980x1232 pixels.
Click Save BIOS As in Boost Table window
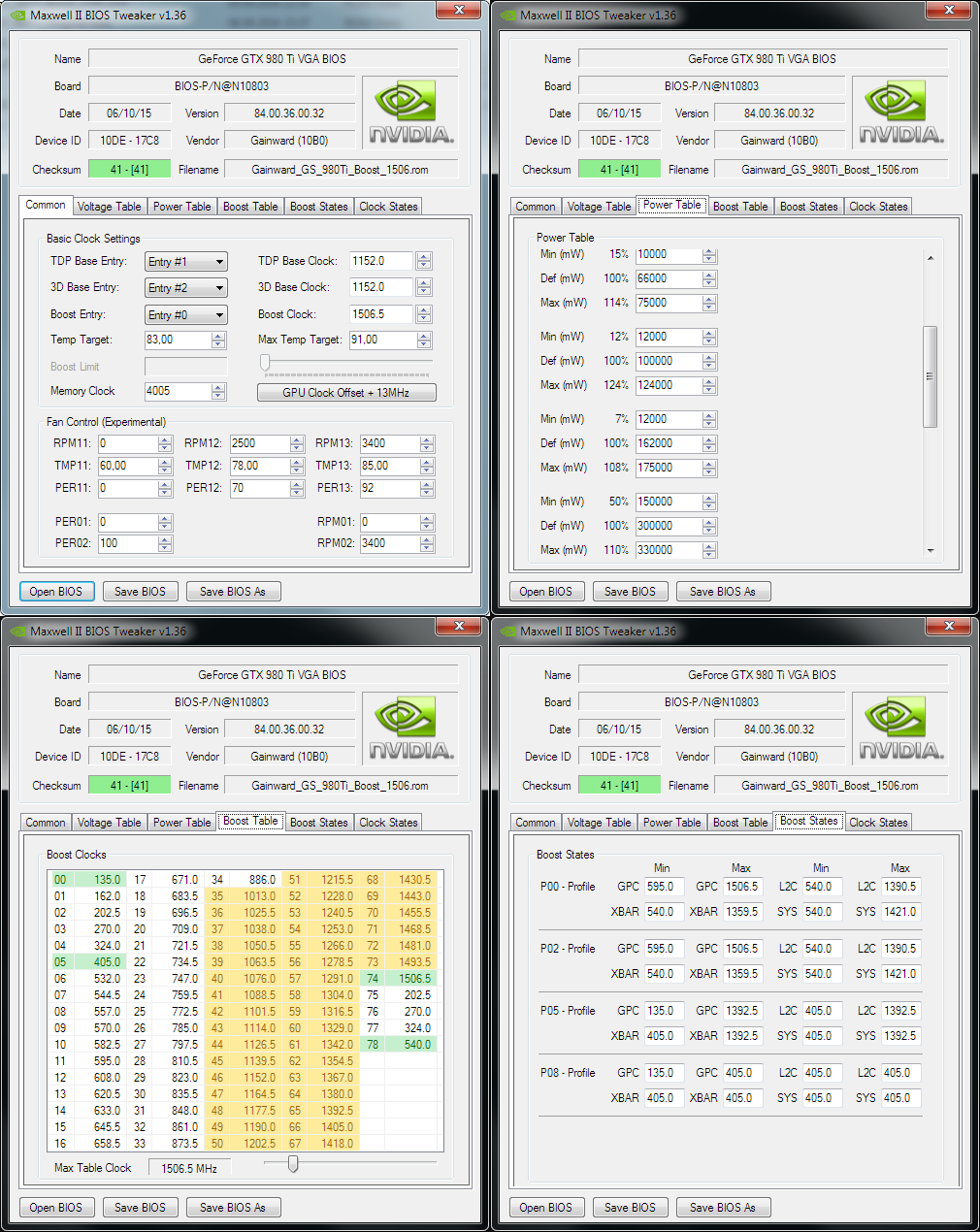click(232, 1208)
